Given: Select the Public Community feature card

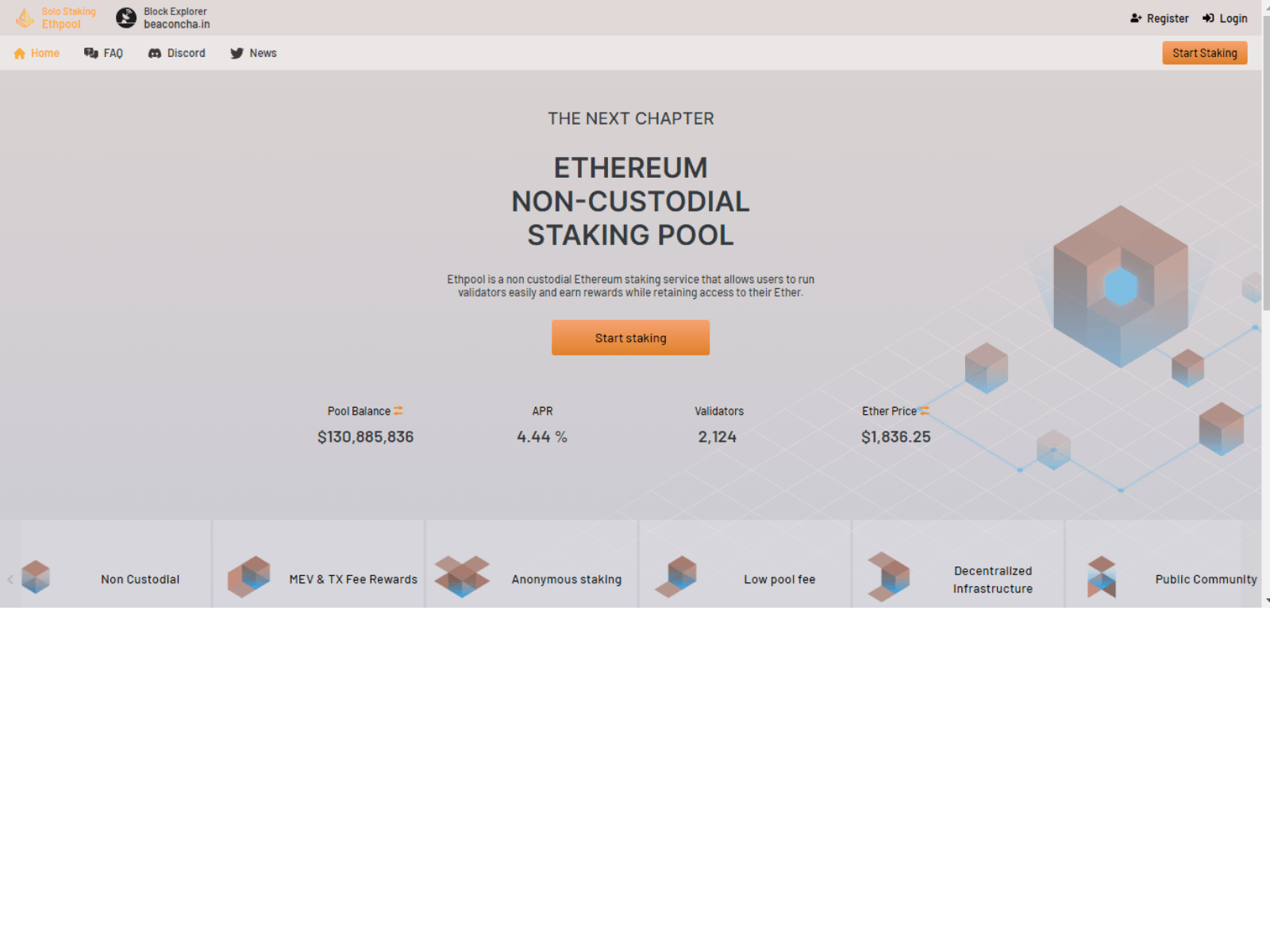Looking at the screenshot, I should [1163, 564].
